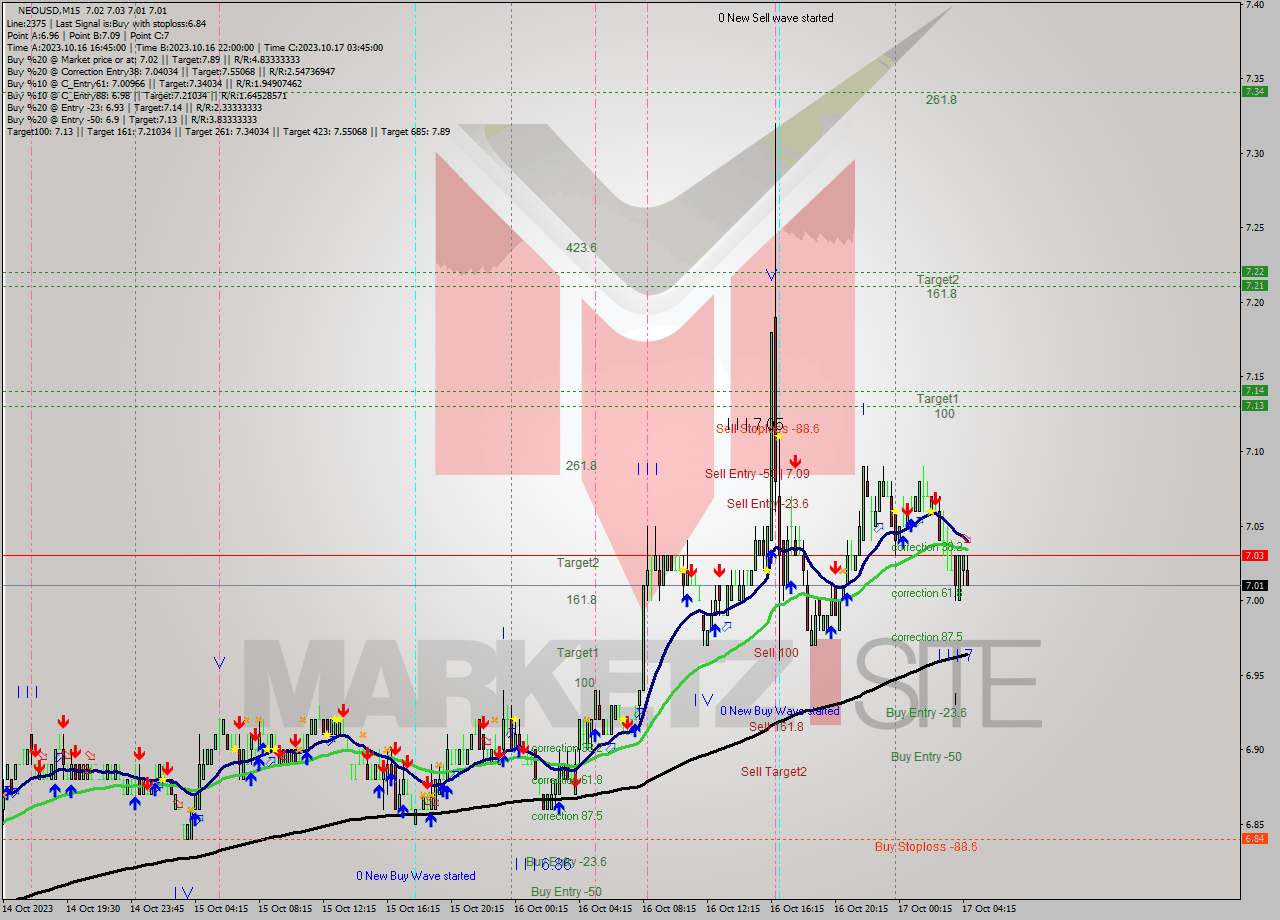Click the 'Sell 100' label
The height and width of the screenshot is (920, 1280).
click(776, 653)
